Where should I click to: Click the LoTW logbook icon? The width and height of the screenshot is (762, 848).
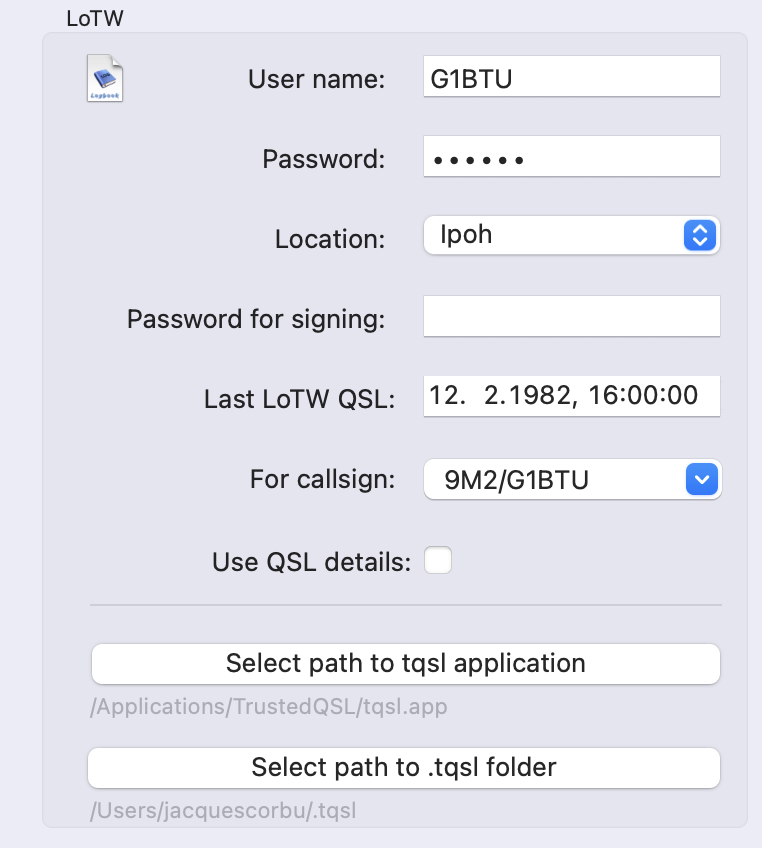pyautogui.click(x=105, y=78)
